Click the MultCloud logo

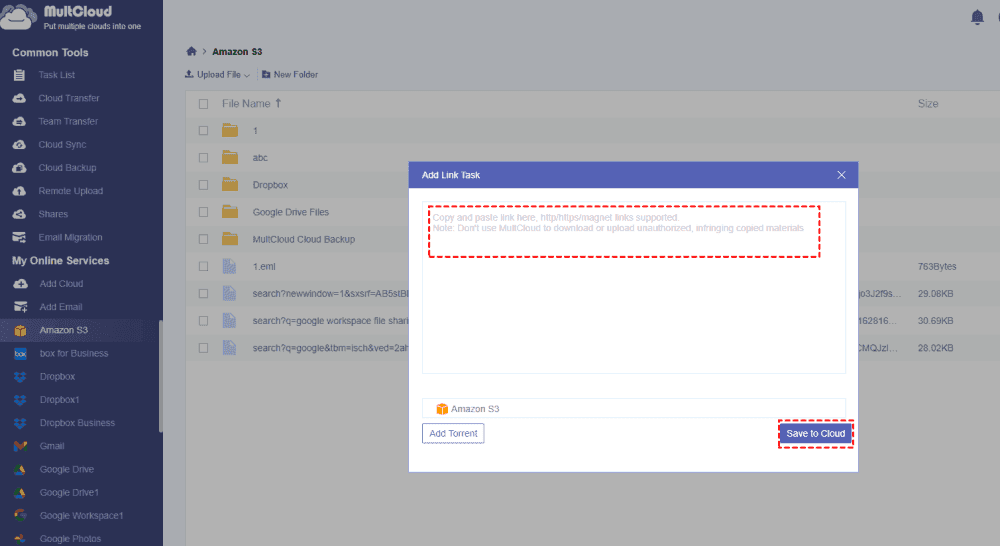pos(71,17)
